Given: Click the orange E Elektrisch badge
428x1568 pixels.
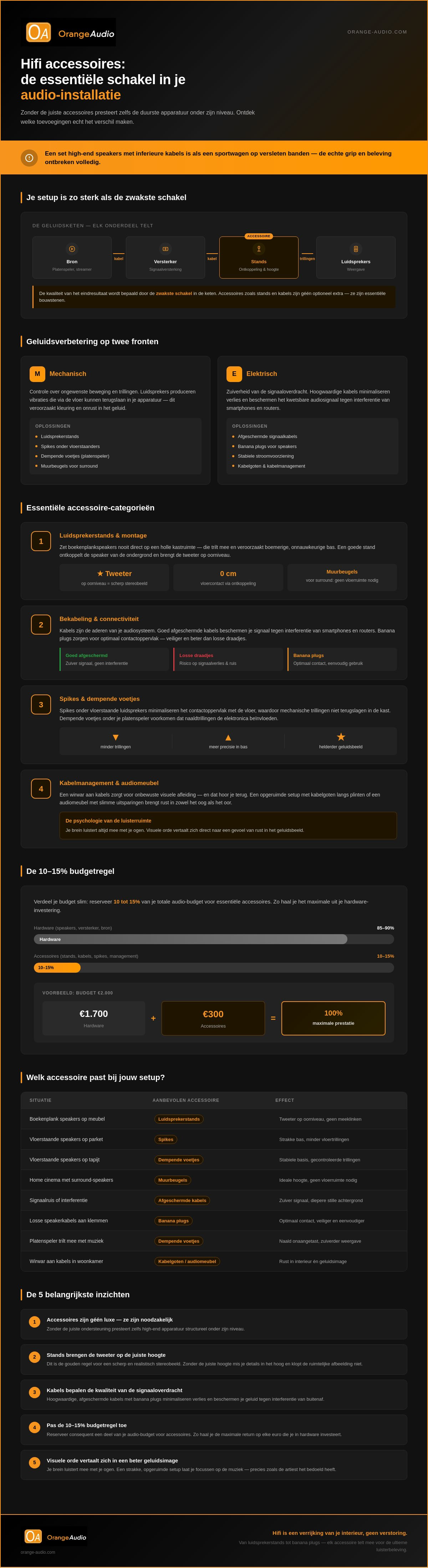Looking at the screenshot, I should (x=234, y=374).
